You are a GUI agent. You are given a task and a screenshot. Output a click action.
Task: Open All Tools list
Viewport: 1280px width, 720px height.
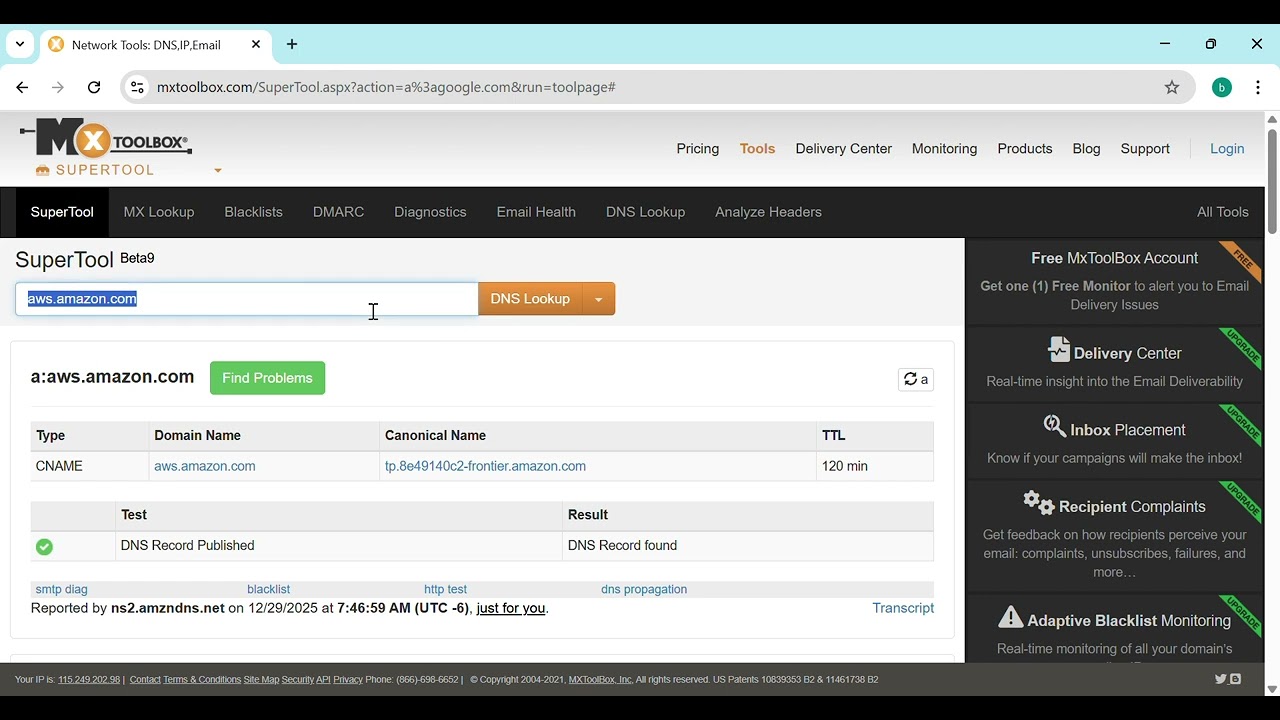pos(1222,212)
